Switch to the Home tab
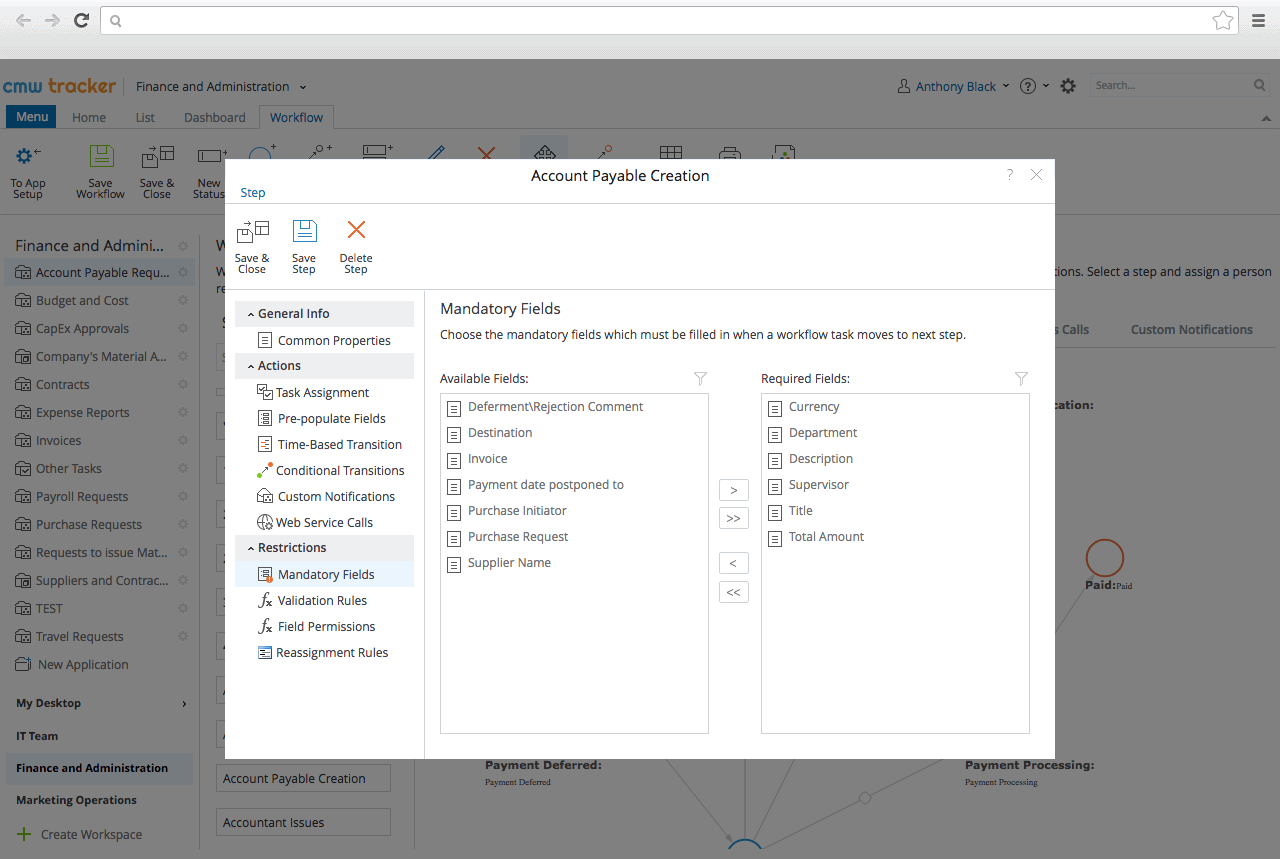This screenshot has height=859, width=1280. 89,117
